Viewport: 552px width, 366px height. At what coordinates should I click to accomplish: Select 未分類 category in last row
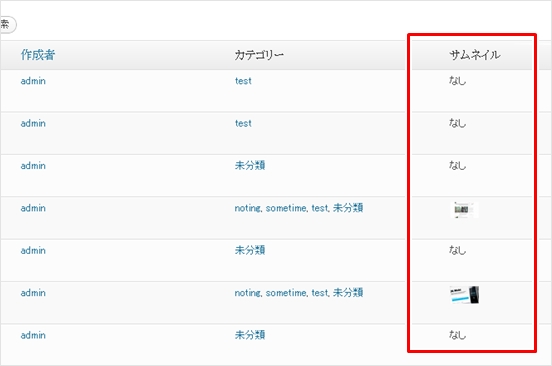coord(250,335)
